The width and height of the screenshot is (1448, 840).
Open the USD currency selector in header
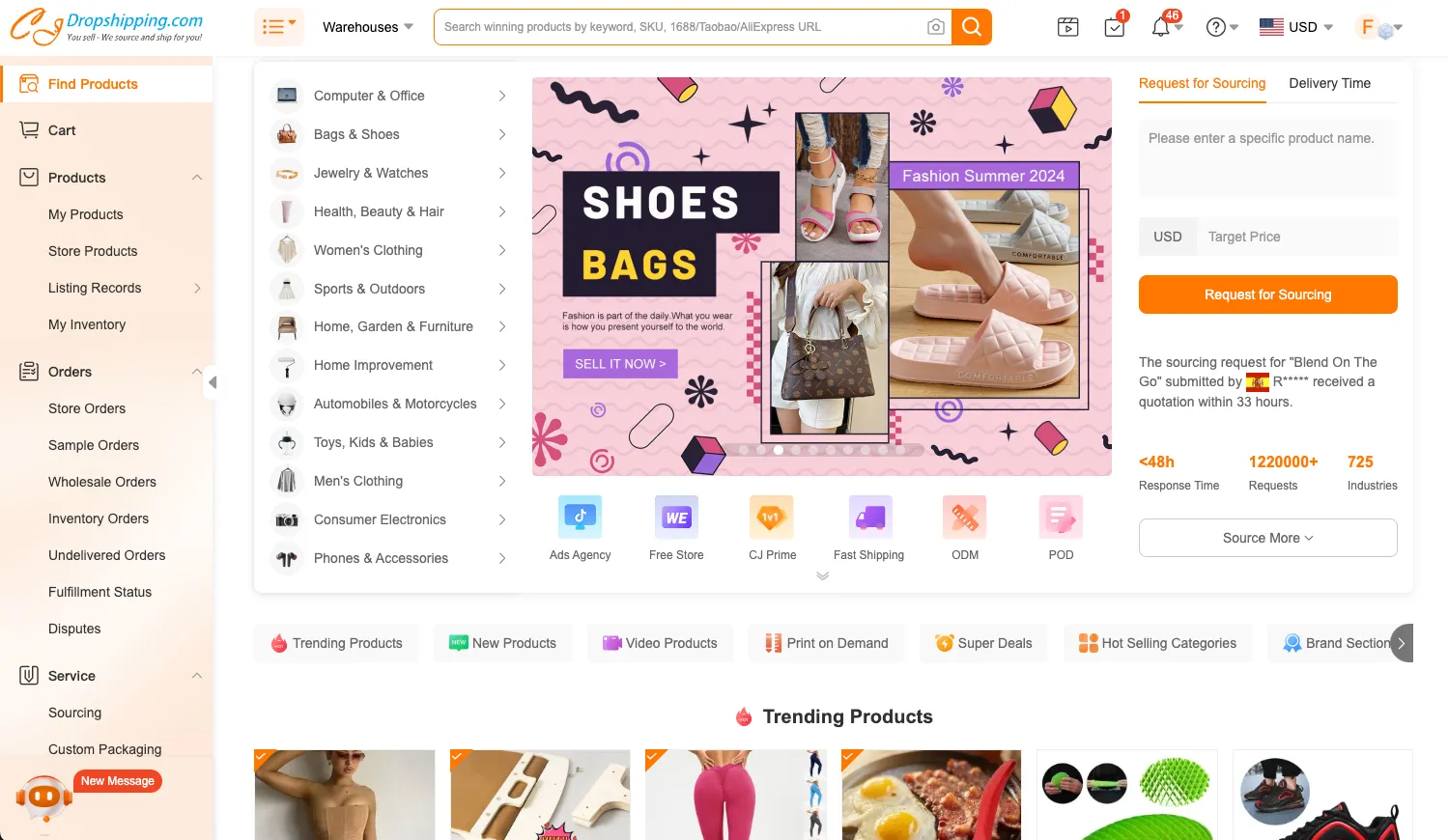coord(1296,27)
